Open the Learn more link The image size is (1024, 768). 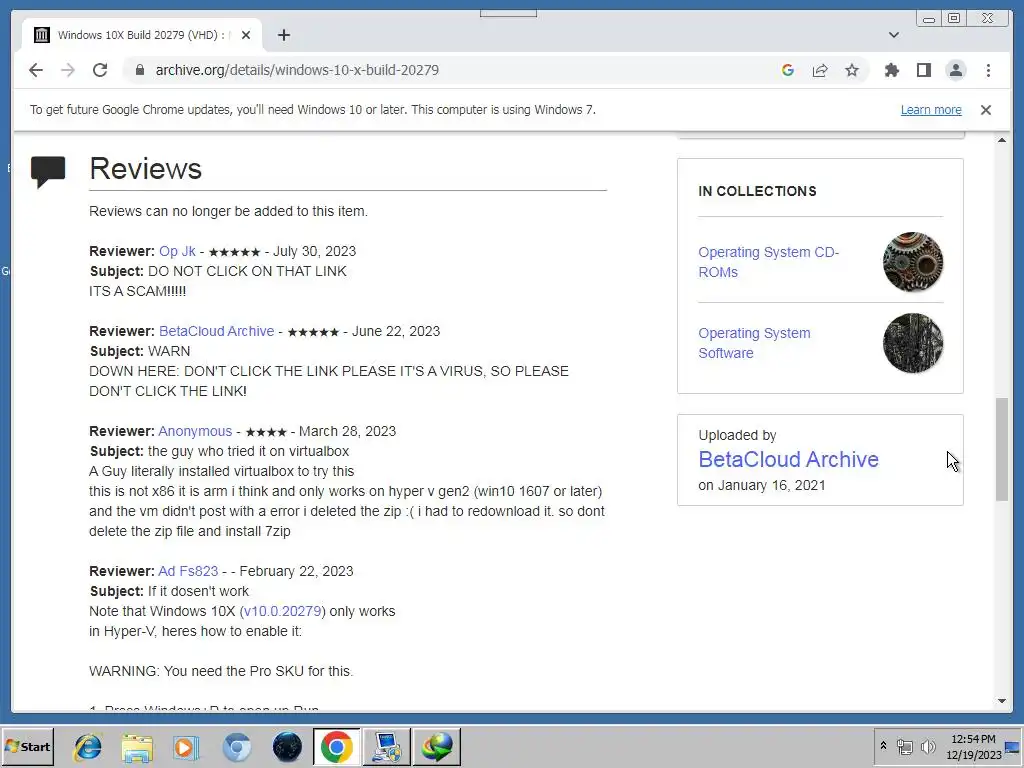pos(931,110)
